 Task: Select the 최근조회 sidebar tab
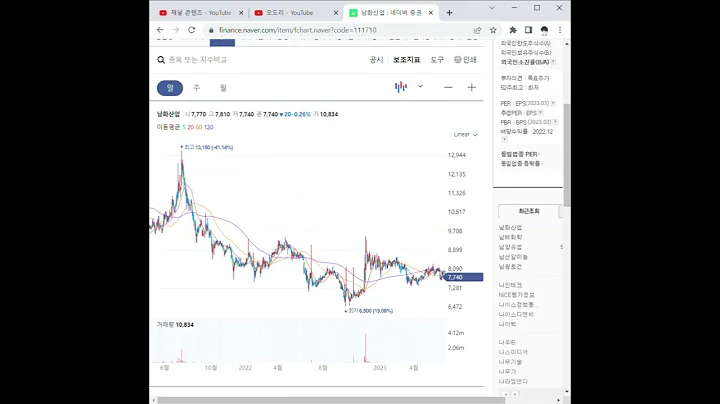coord(529,211)
